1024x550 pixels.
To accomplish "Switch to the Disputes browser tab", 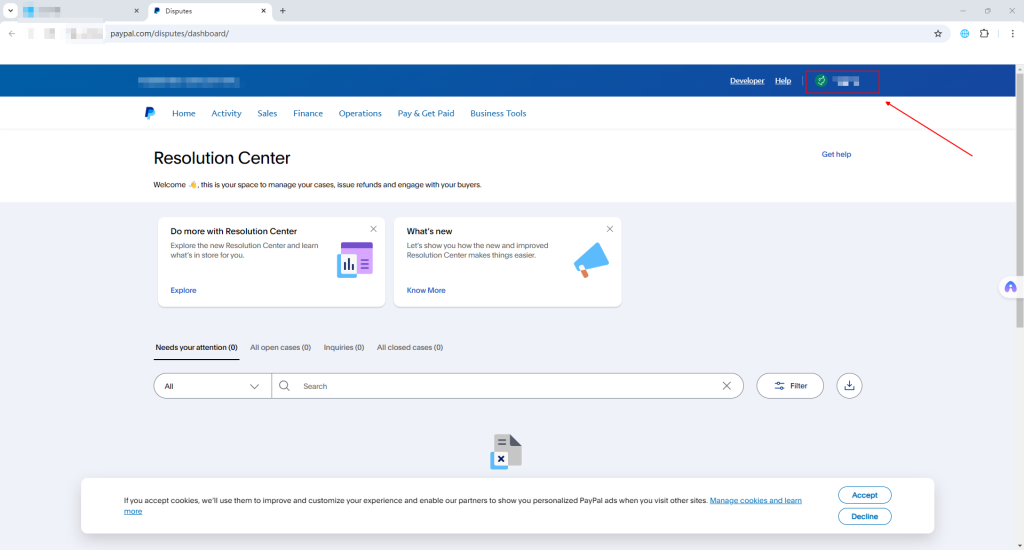I will coord(208,11).
